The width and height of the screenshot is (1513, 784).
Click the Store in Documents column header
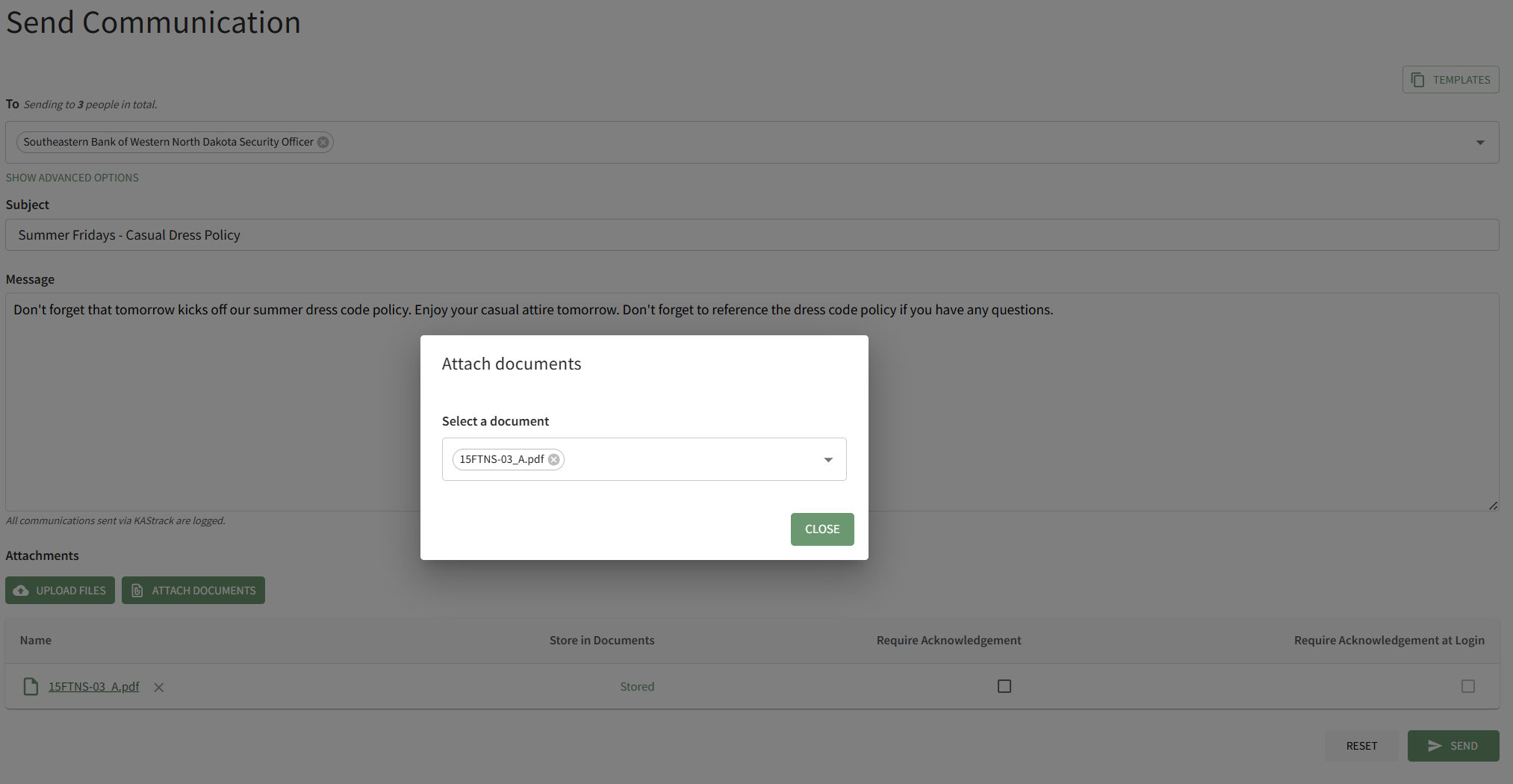pyautogui.click(x=602, y=640)
